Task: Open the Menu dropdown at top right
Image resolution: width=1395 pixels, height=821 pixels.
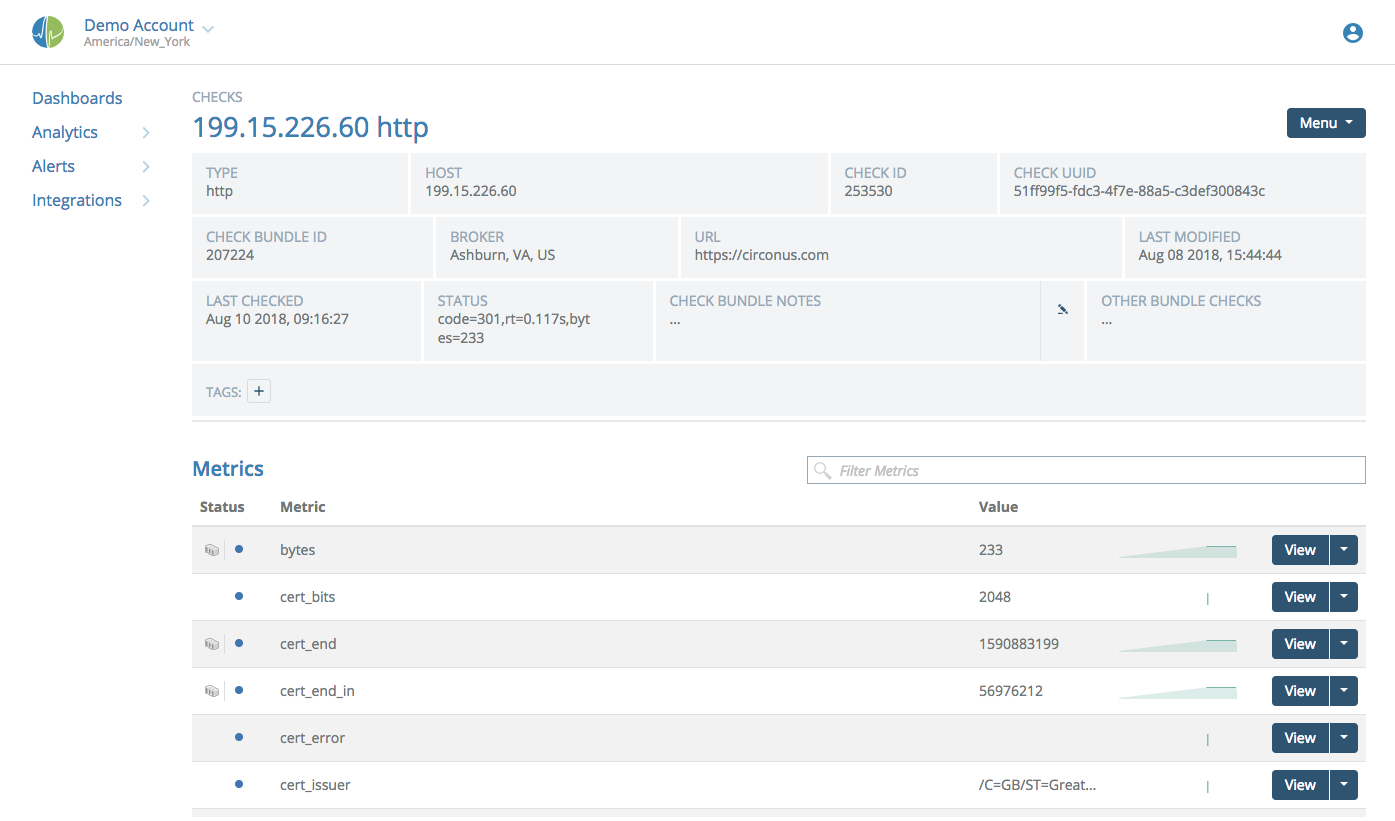Action: click(x=1326, y=122)
